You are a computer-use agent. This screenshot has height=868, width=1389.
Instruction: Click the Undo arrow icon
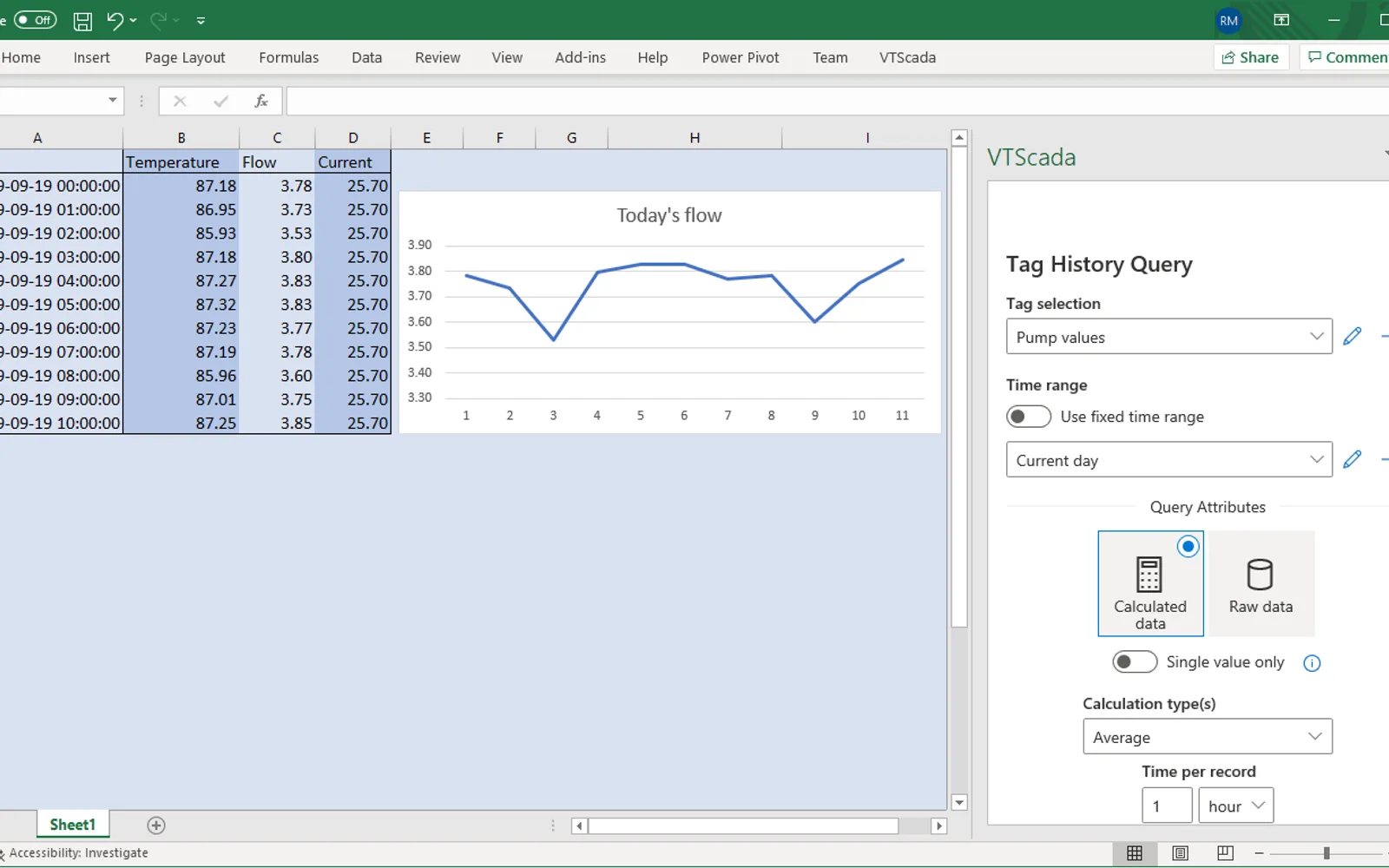point(115,20)
